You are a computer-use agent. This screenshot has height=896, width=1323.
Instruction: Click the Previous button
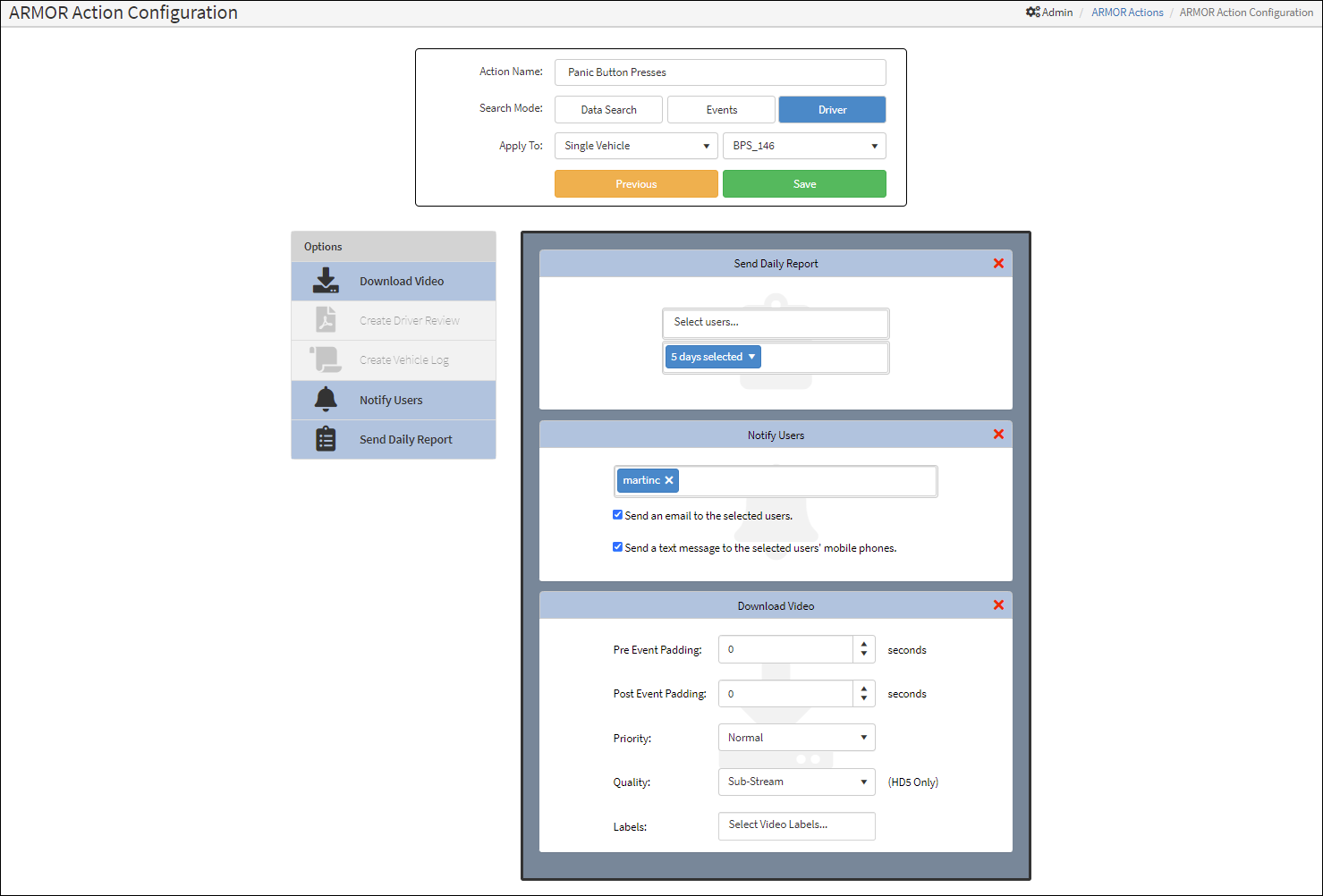(636, 183)
